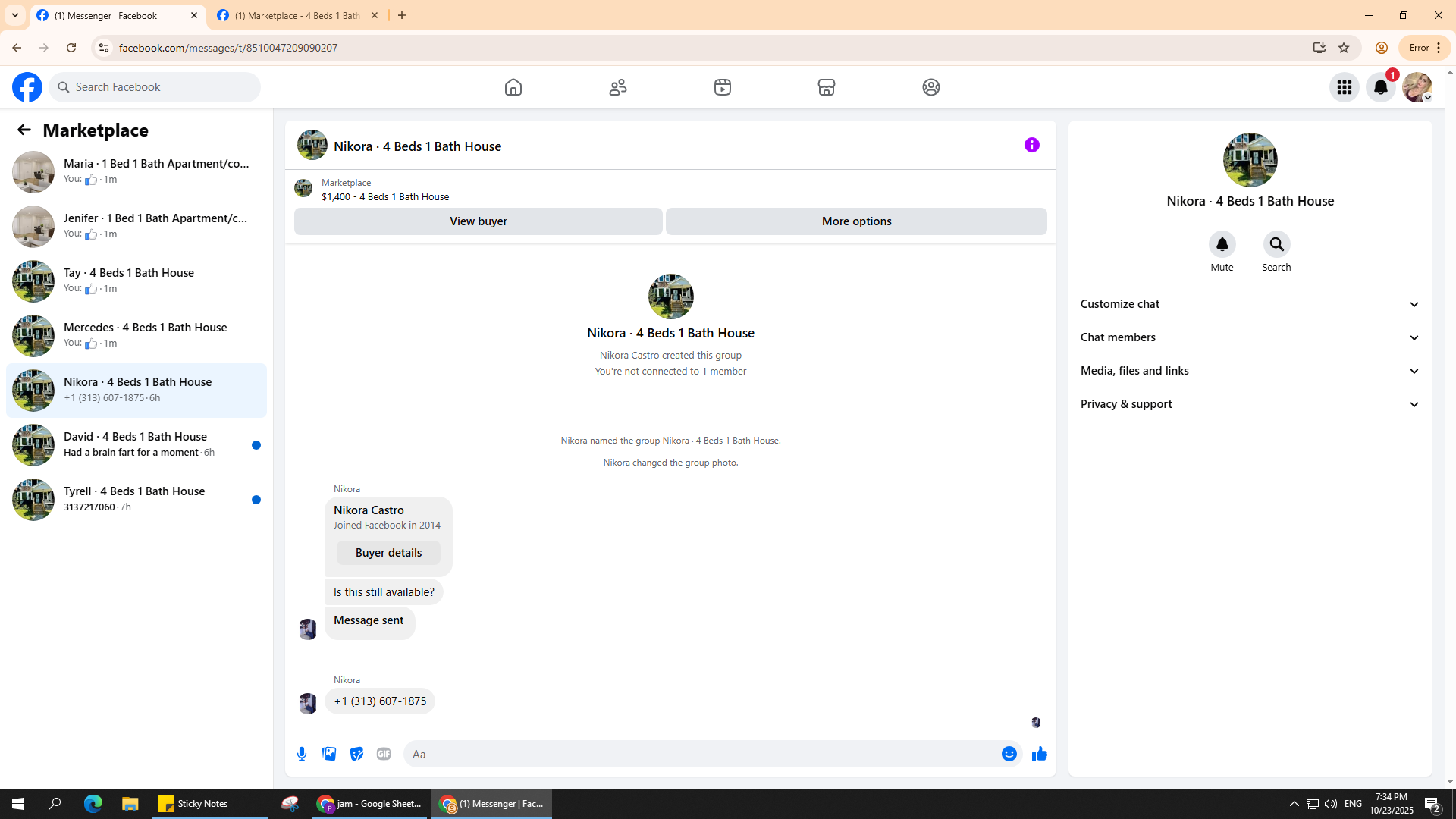Search within the conversation
Screen dimensions: 1456x819
(x=1276, y=245)
